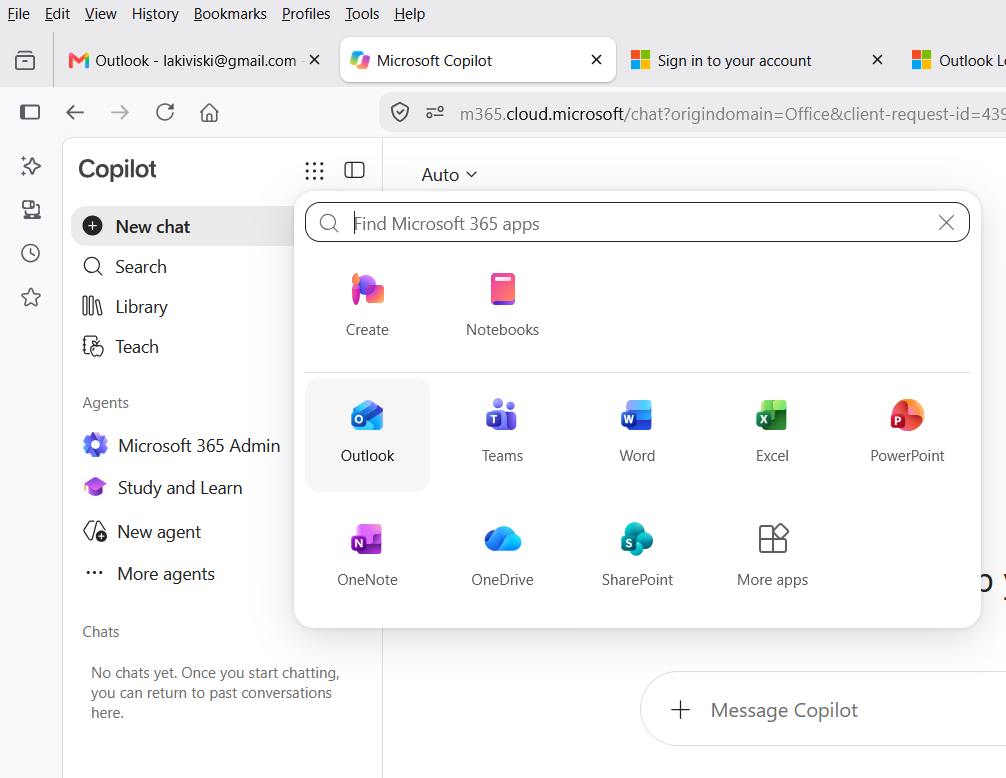This screenshot has width=1006, height=778.
Task: Open OneDrive app tile
Action: 502,555
